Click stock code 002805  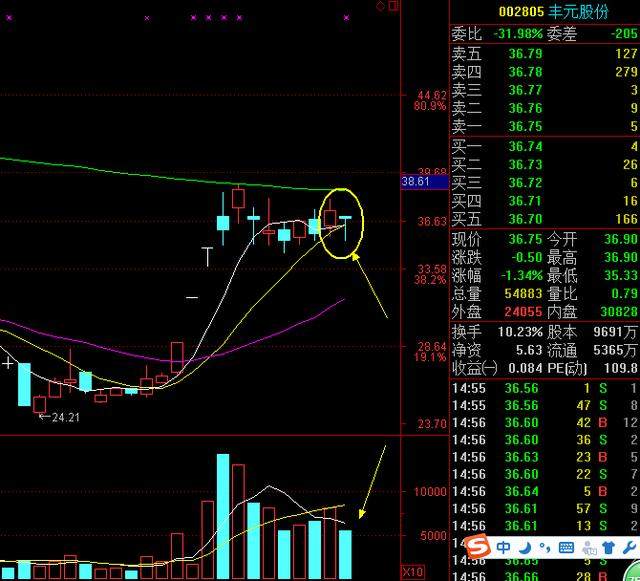coord(521,11)
